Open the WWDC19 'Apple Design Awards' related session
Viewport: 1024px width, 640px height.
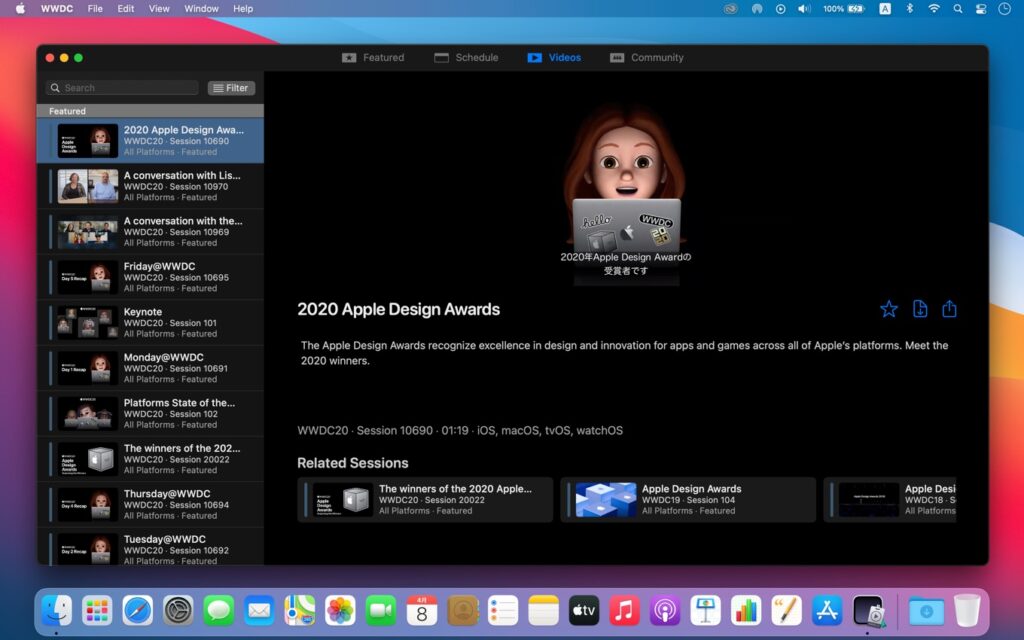coord(688,499)
